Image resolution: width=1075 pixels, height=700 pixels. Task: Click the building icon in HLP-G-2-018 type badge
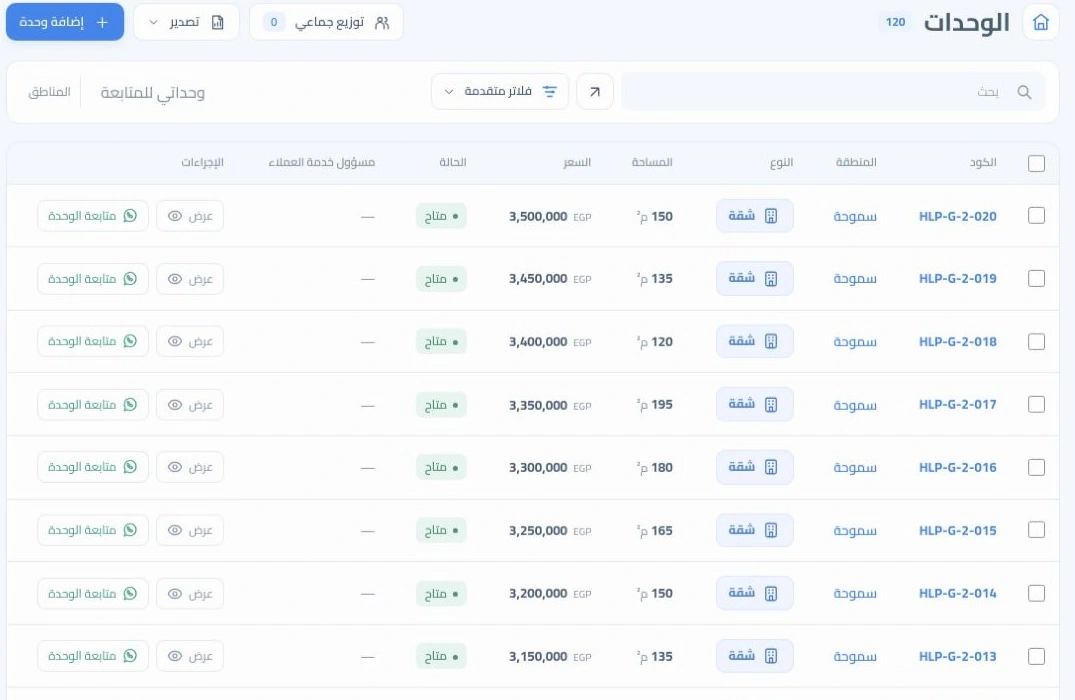(x=771, y=341)
